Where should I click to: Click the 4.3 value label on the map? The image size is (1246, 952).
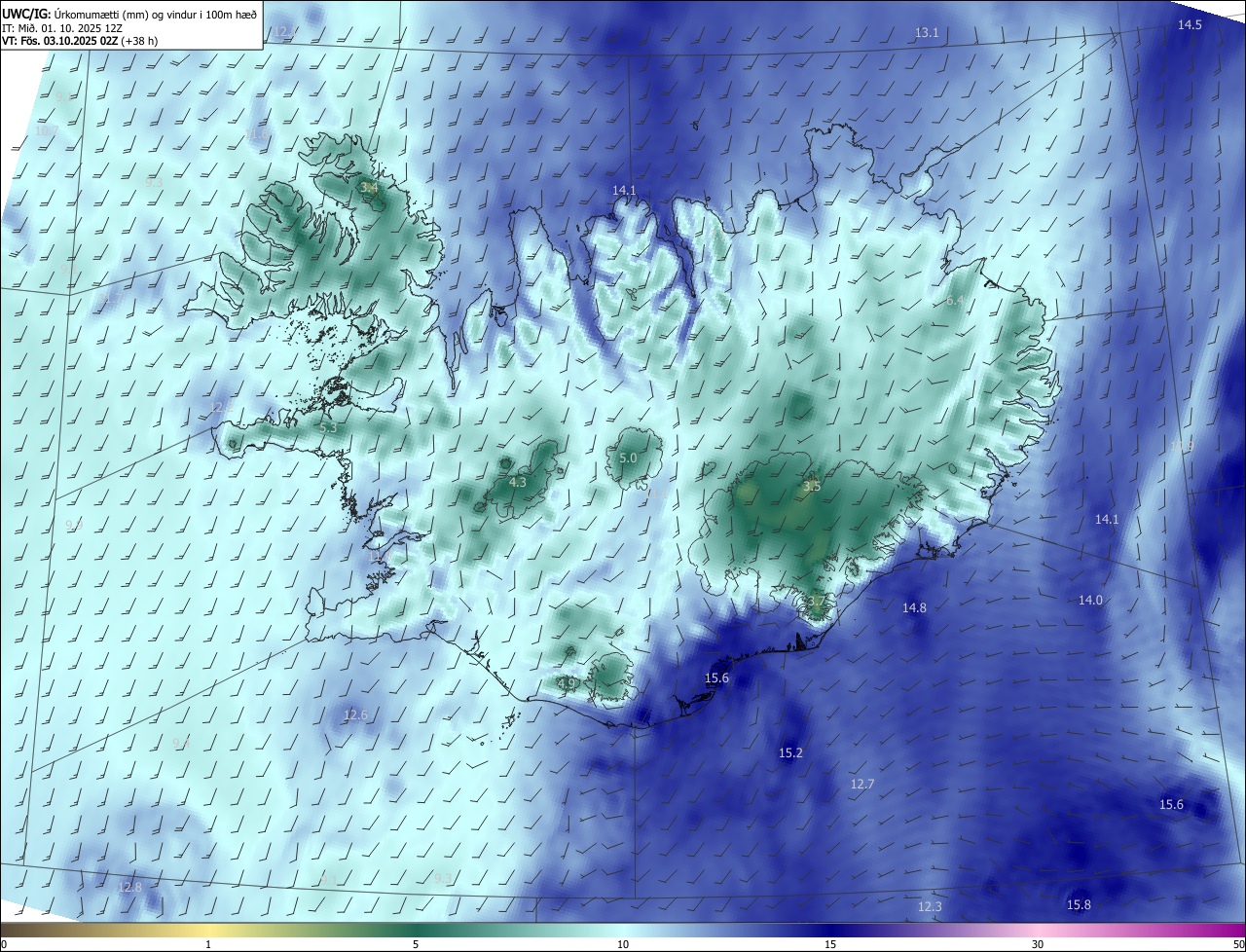pos(518,482)
